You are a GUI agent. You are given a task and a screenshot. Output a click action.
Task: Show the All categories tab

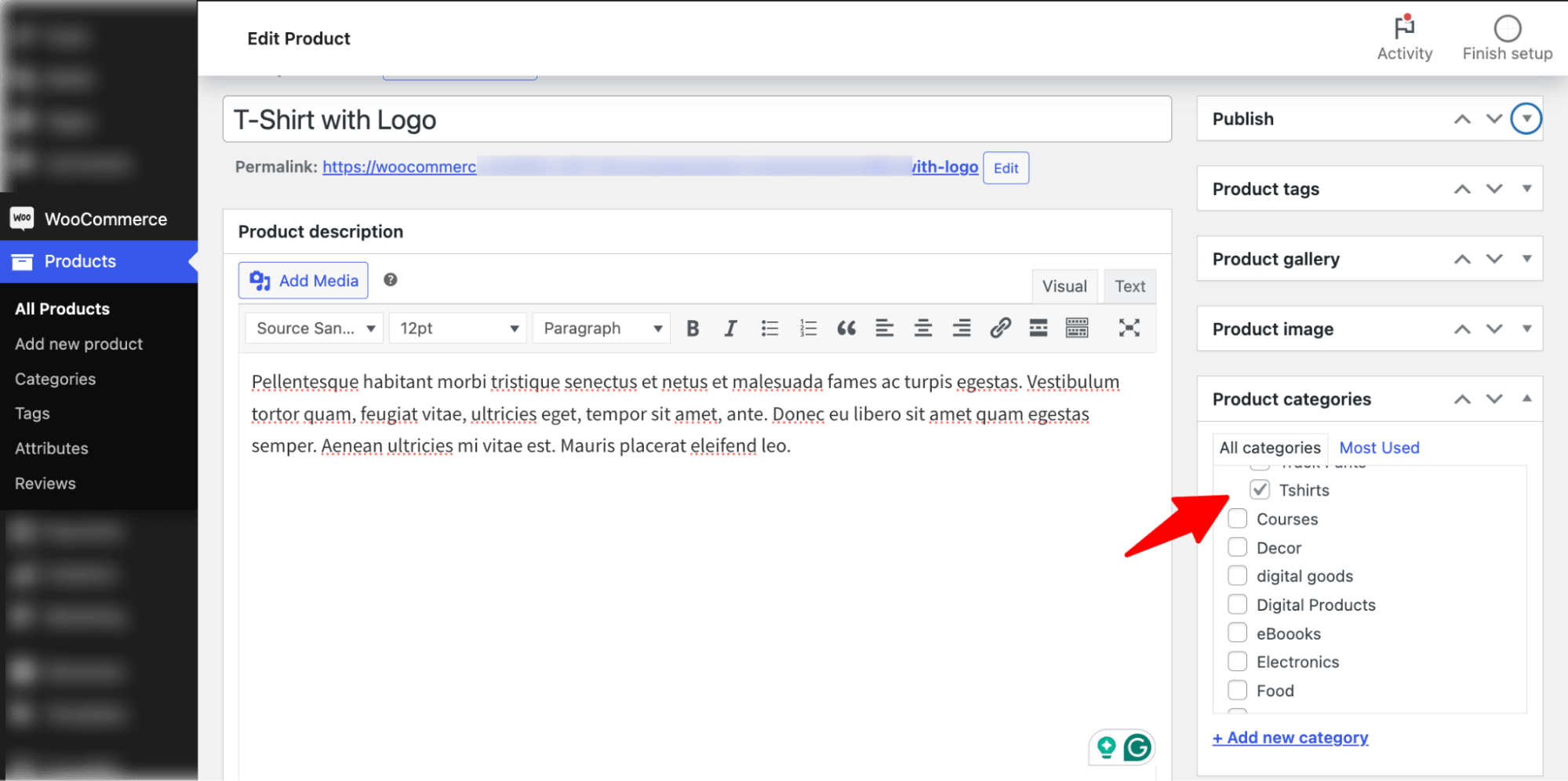1270,449
